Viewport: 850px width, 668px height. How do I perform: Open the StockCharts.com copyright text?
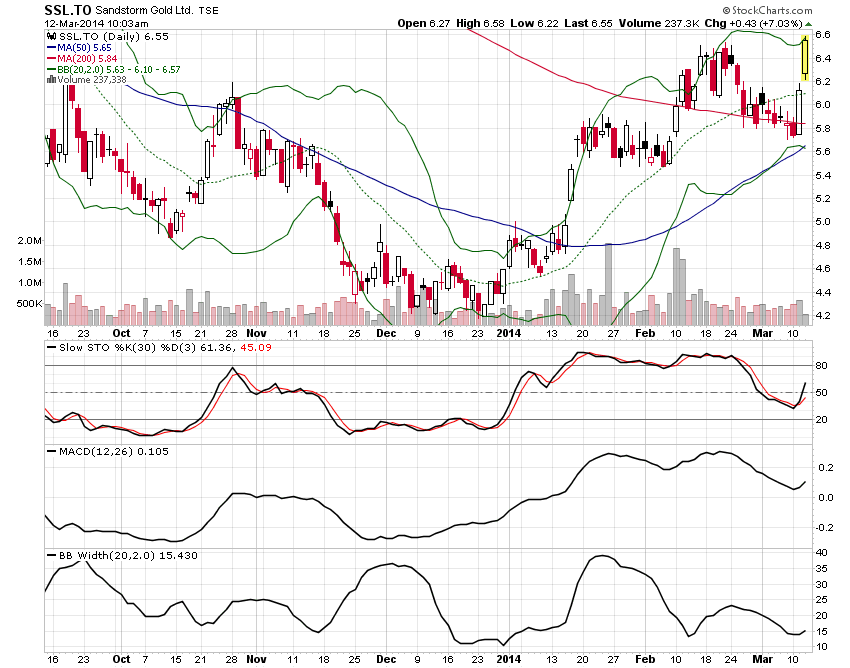pyautogui.click(x=767, y=10)
